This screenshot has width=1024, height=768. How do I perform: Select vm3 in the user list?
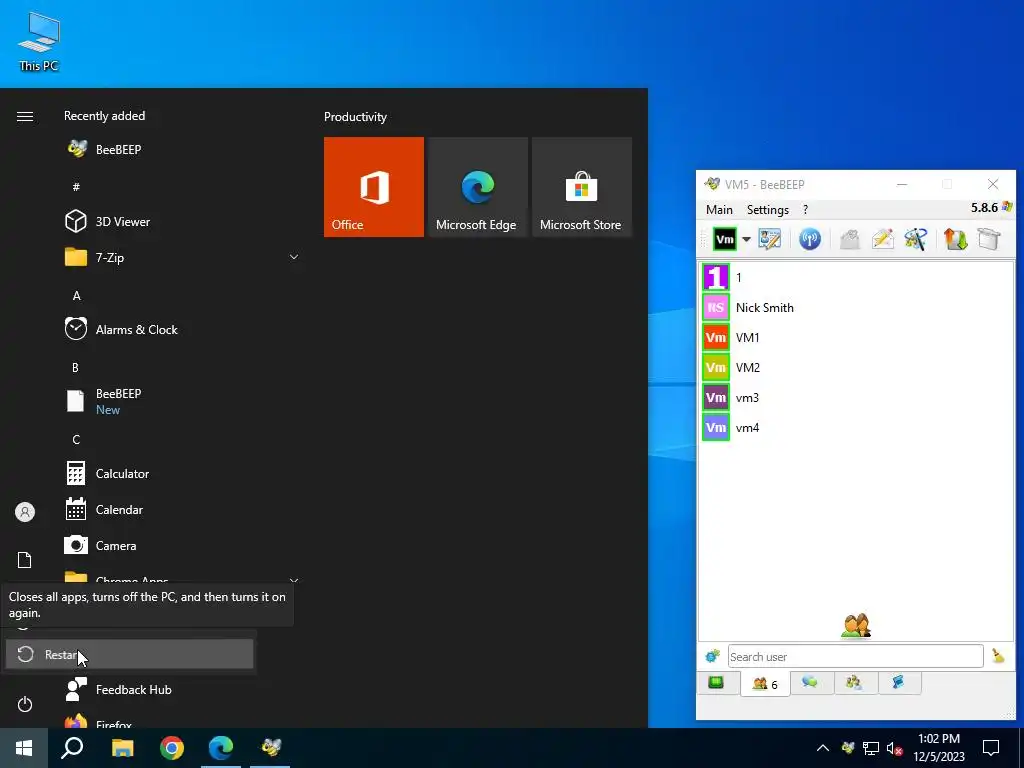tap(857, 398)
